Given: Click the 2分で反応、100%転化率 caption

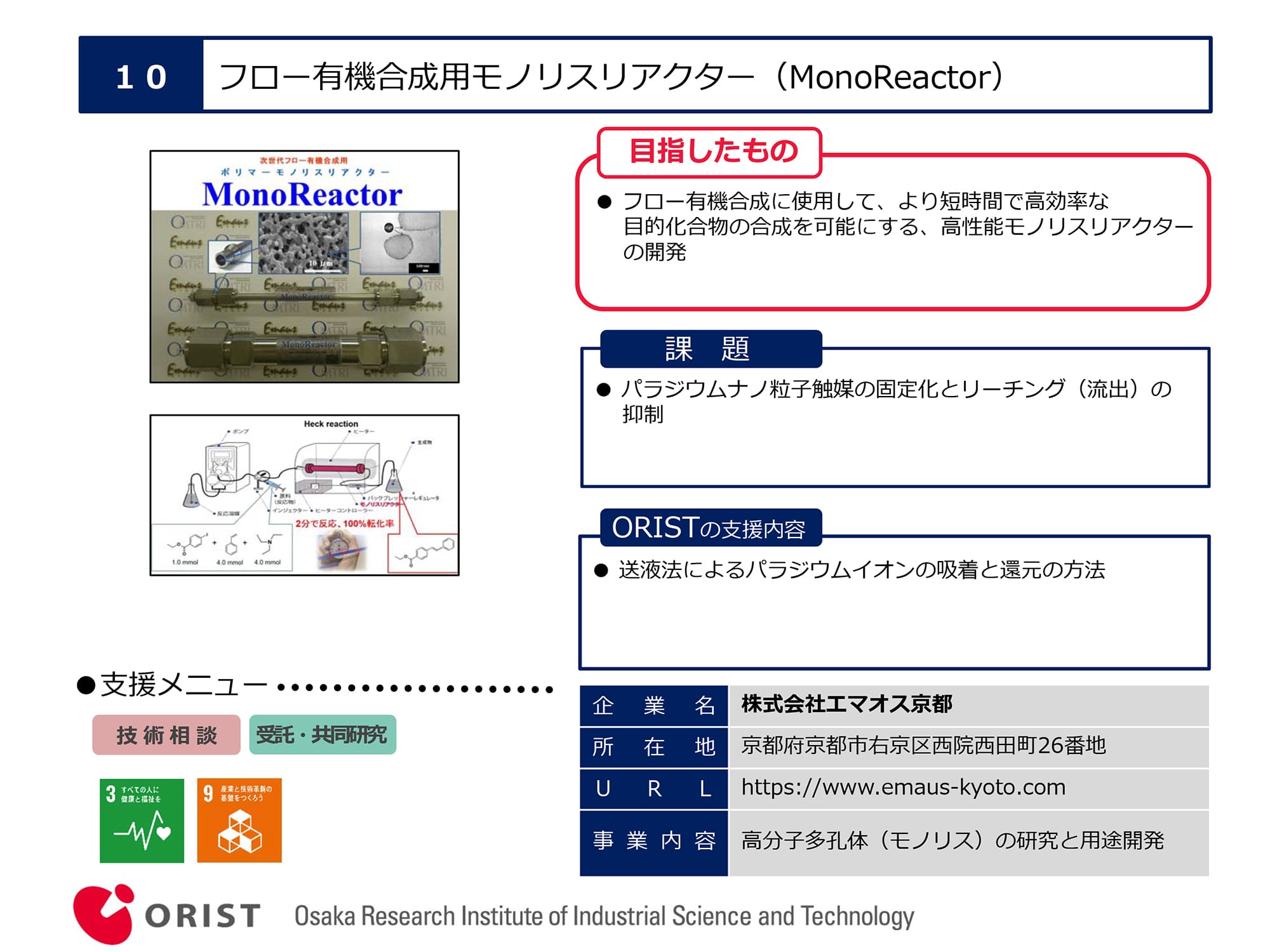Looking at the screenshot, I should 344,524.
